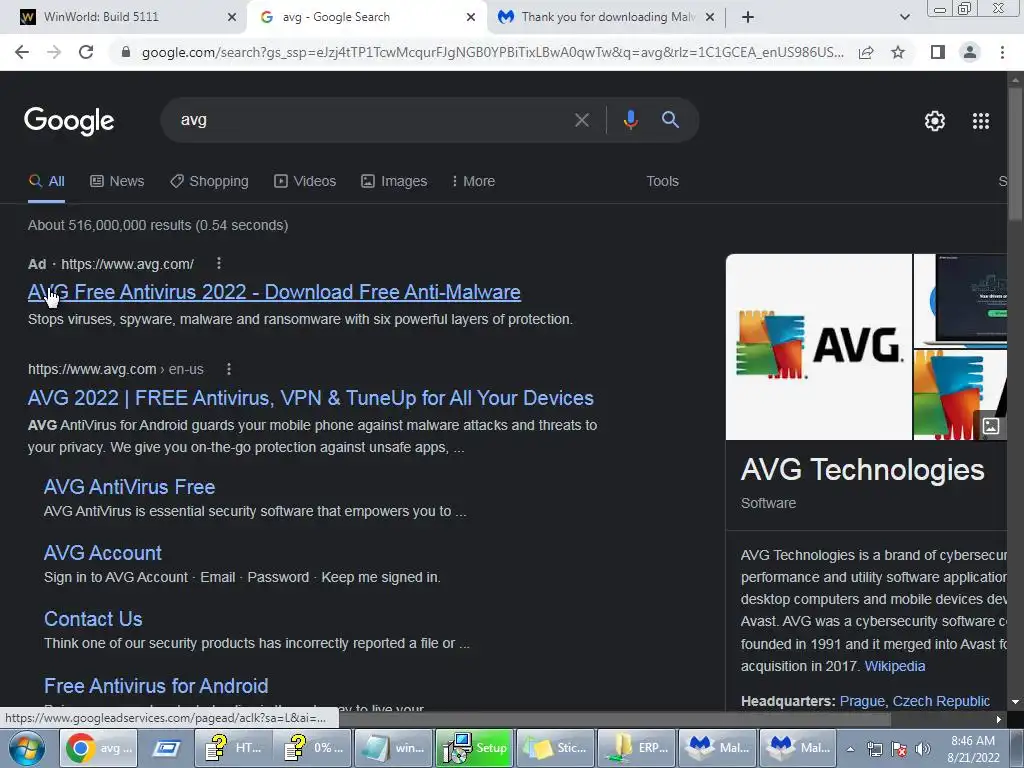The image size is (1024, 768).
Task: Show hidden tray icons
Action: point(850,749)
